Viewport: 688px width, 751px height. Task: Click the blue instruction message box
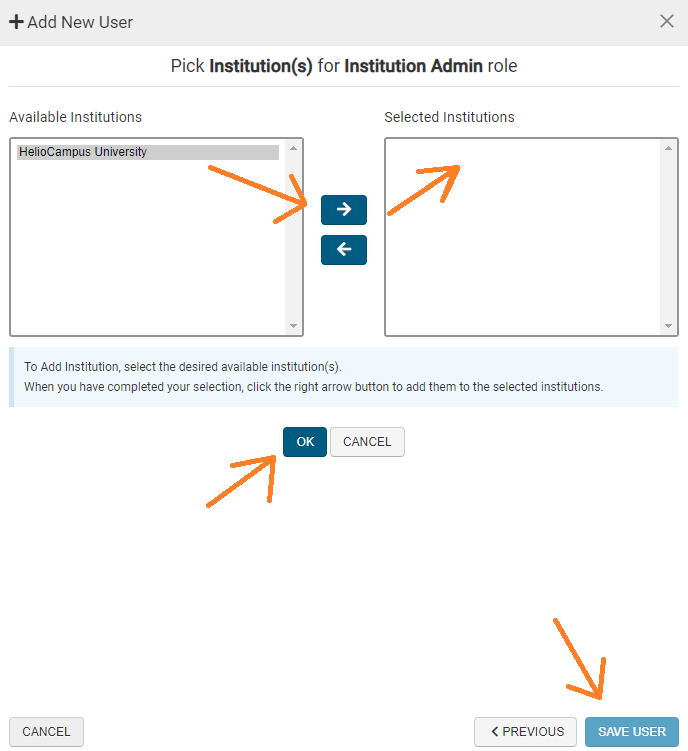click(343, 377)
